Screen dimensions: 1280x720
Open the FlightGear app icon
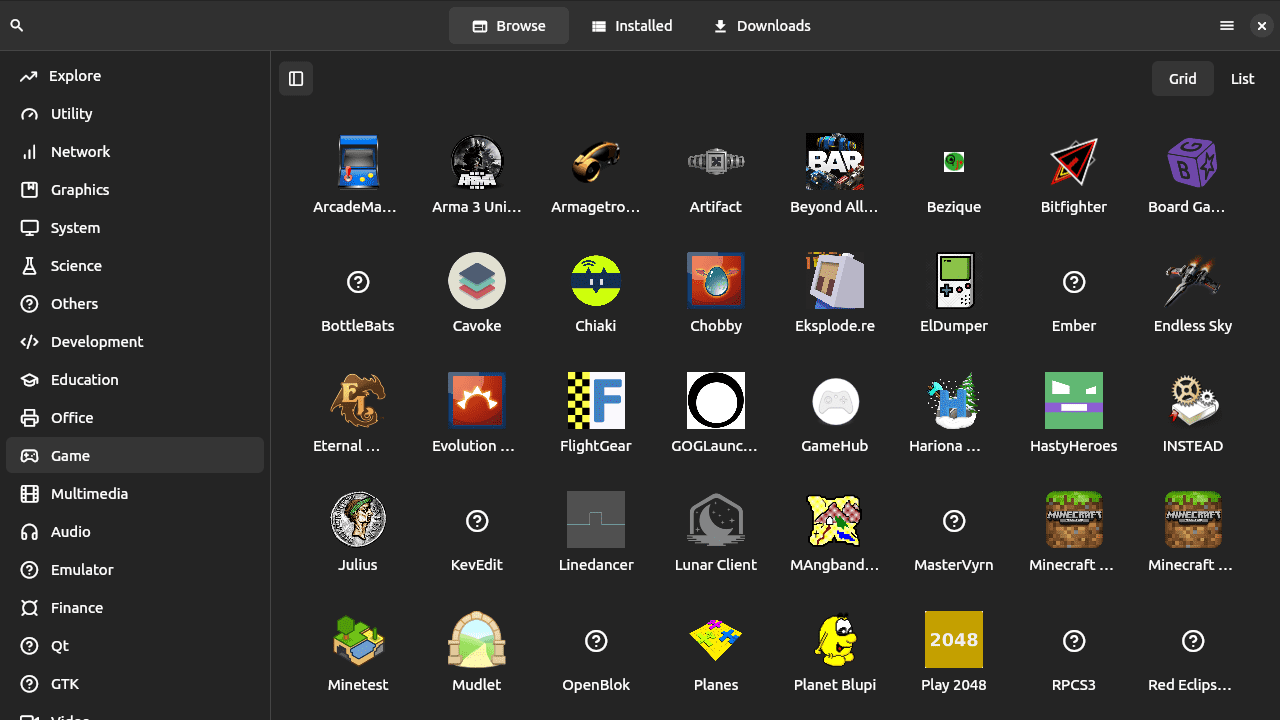(596, 401)
